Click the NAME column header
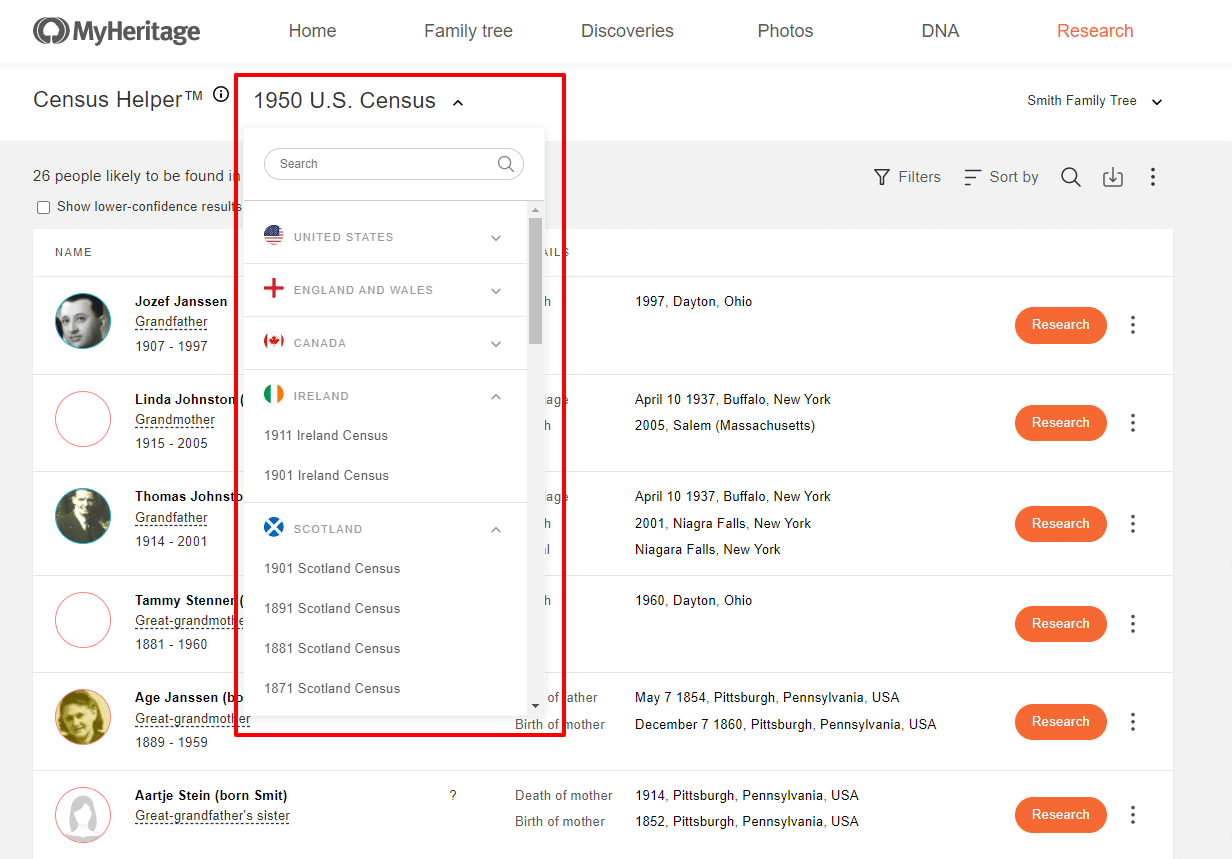The image size is (1232, 859). coord(73,252)
